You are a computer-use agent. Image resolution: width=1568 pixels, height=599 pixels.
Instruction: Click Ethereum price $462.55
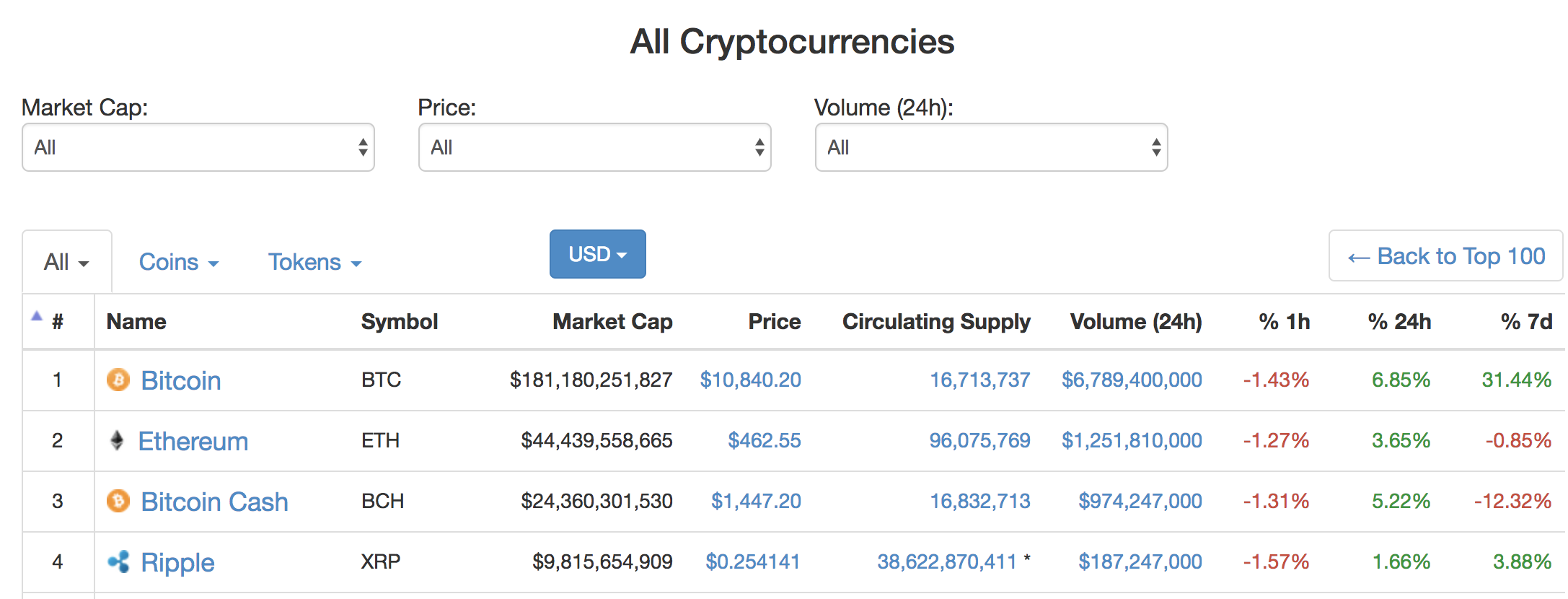[x=765, y=440]
